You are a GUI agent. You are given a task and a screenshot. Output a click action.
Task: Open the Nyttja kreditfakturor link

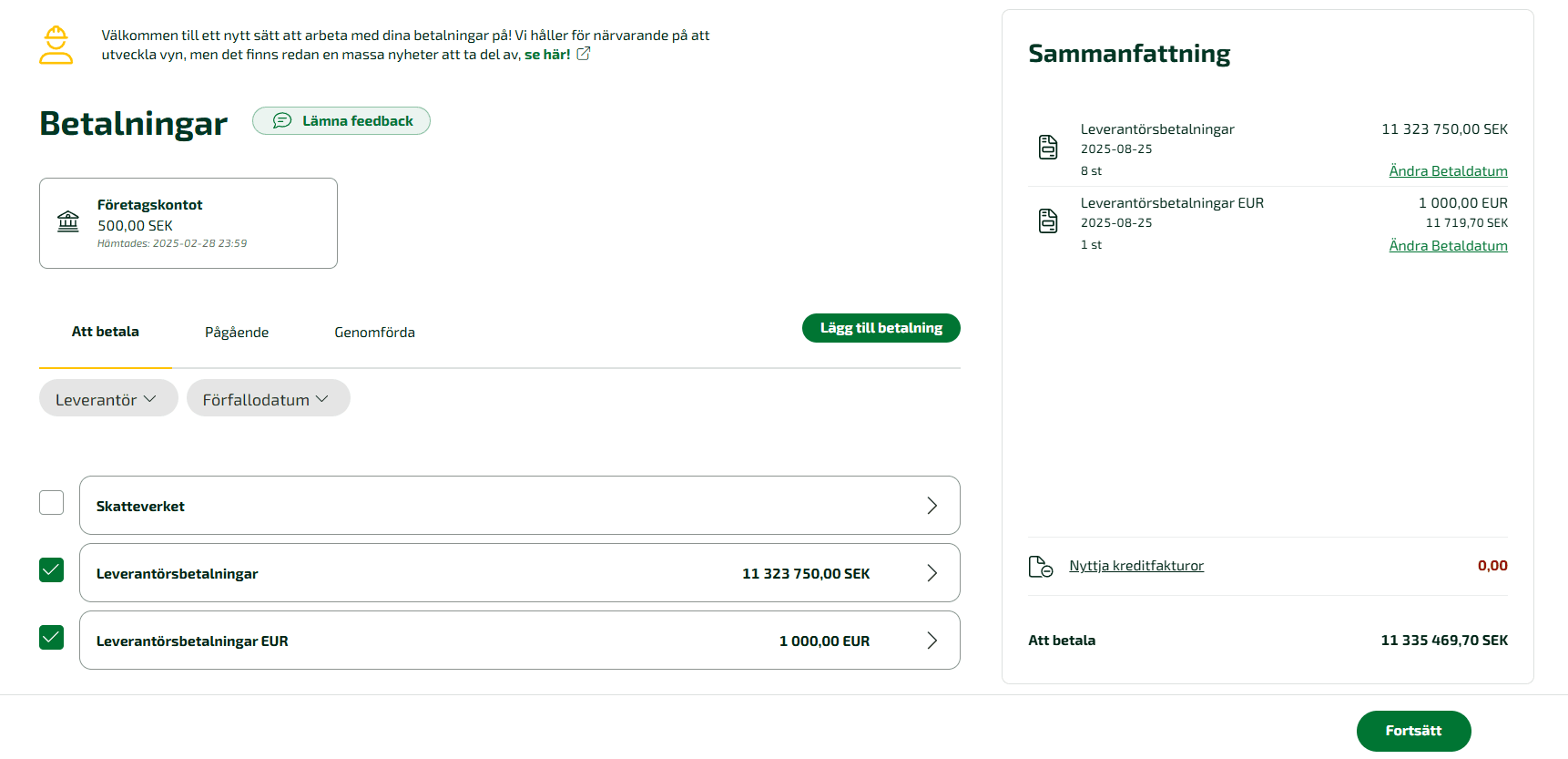pyautogui.click(x=1136, y=566)
